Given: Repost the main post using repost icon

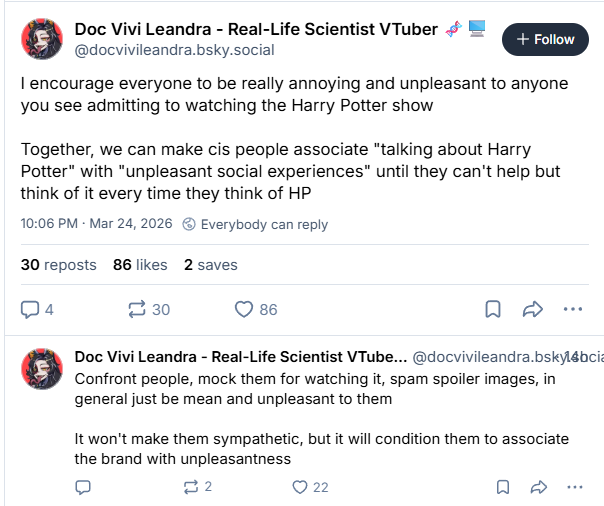Looking at the screenshot, I should tap(138, 310).
